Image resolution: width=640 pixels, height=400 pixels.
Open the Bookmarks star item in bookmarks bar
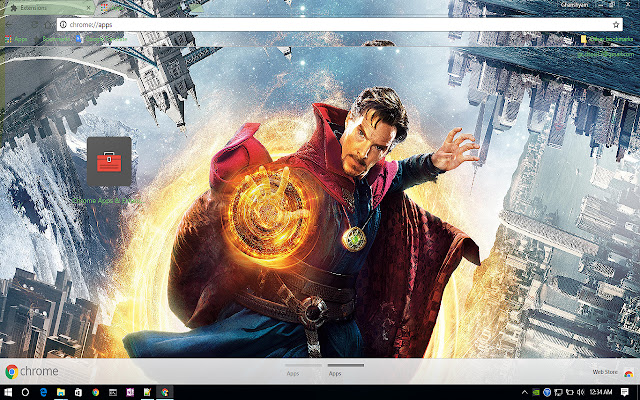pos(52,39)
